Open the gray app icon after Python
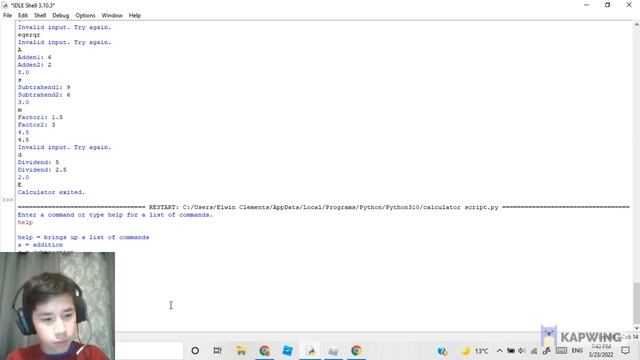 click(333, 351)
